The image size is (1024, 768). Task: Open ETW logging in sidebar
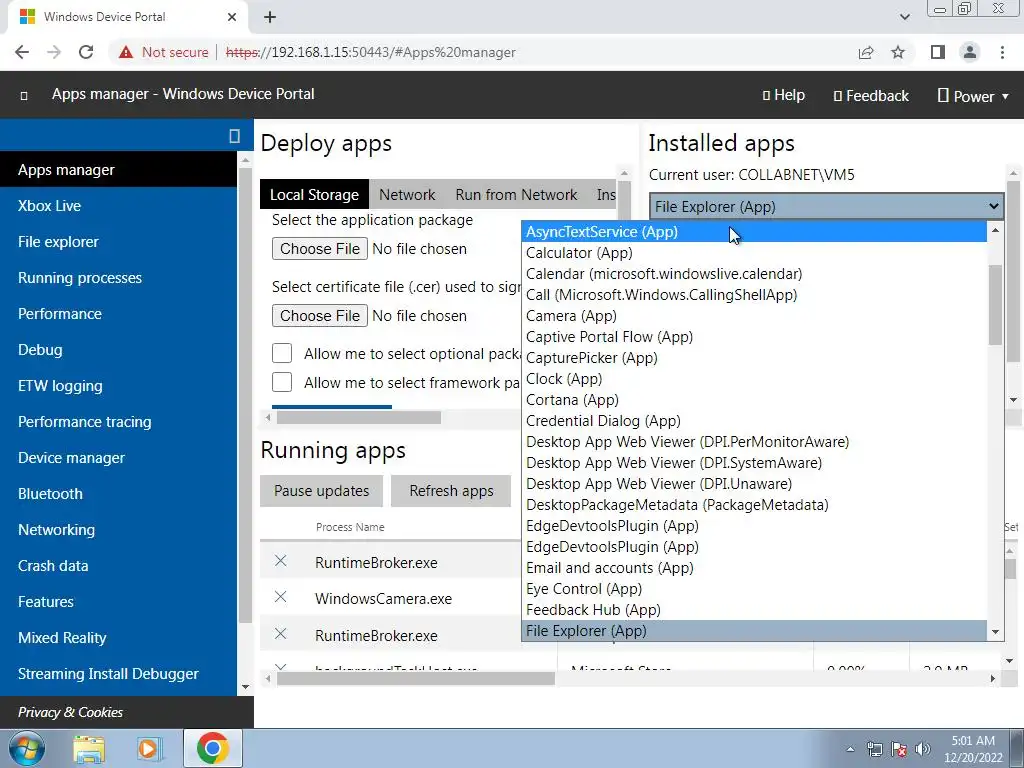(60, 386)
